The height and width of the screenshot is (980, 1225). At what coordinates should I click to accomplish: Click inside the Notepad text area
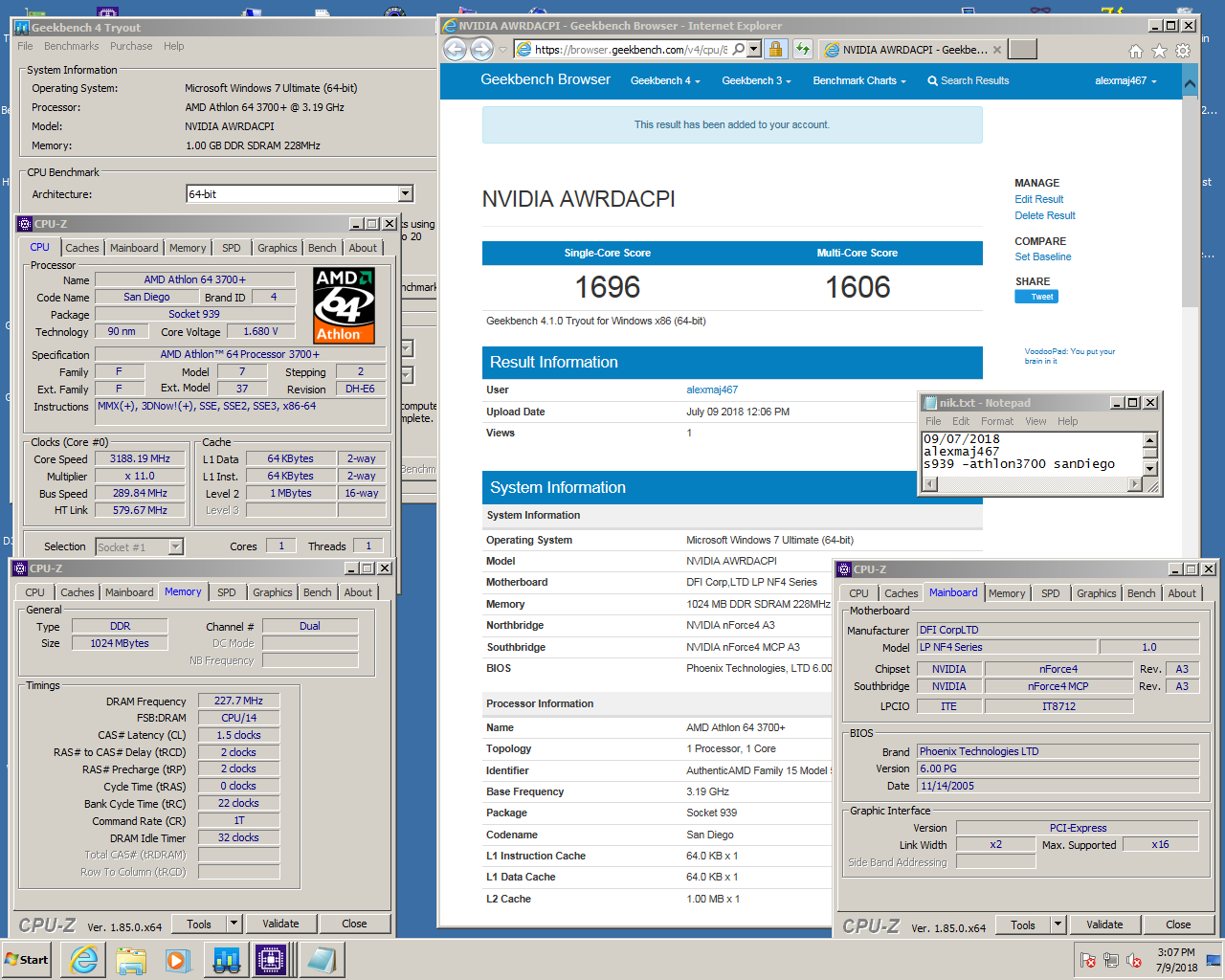1032,454
